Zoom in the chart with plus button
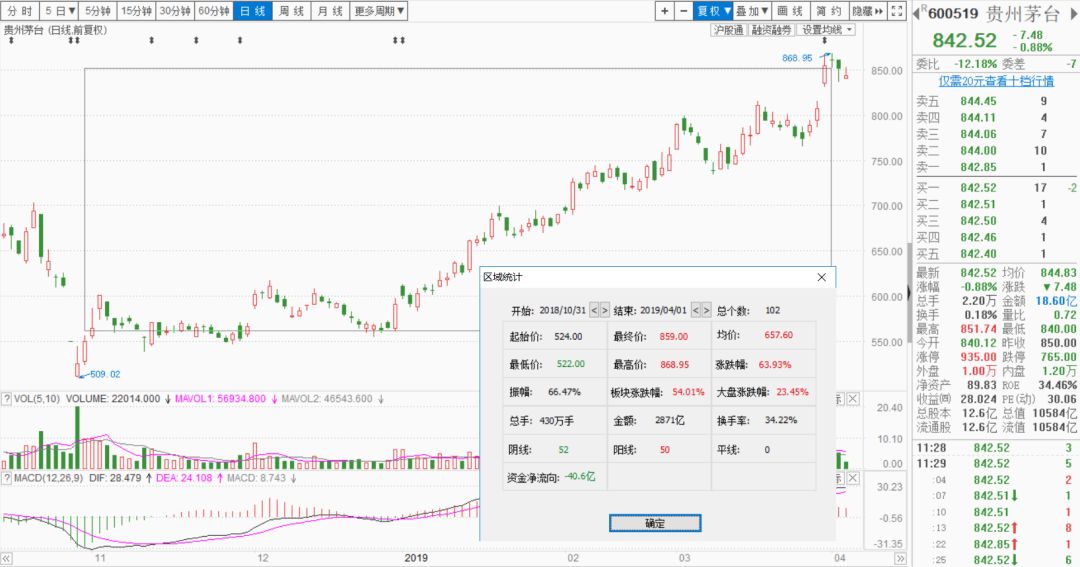Viewport: 1080px width, 567px height. (x=665, y=11)
